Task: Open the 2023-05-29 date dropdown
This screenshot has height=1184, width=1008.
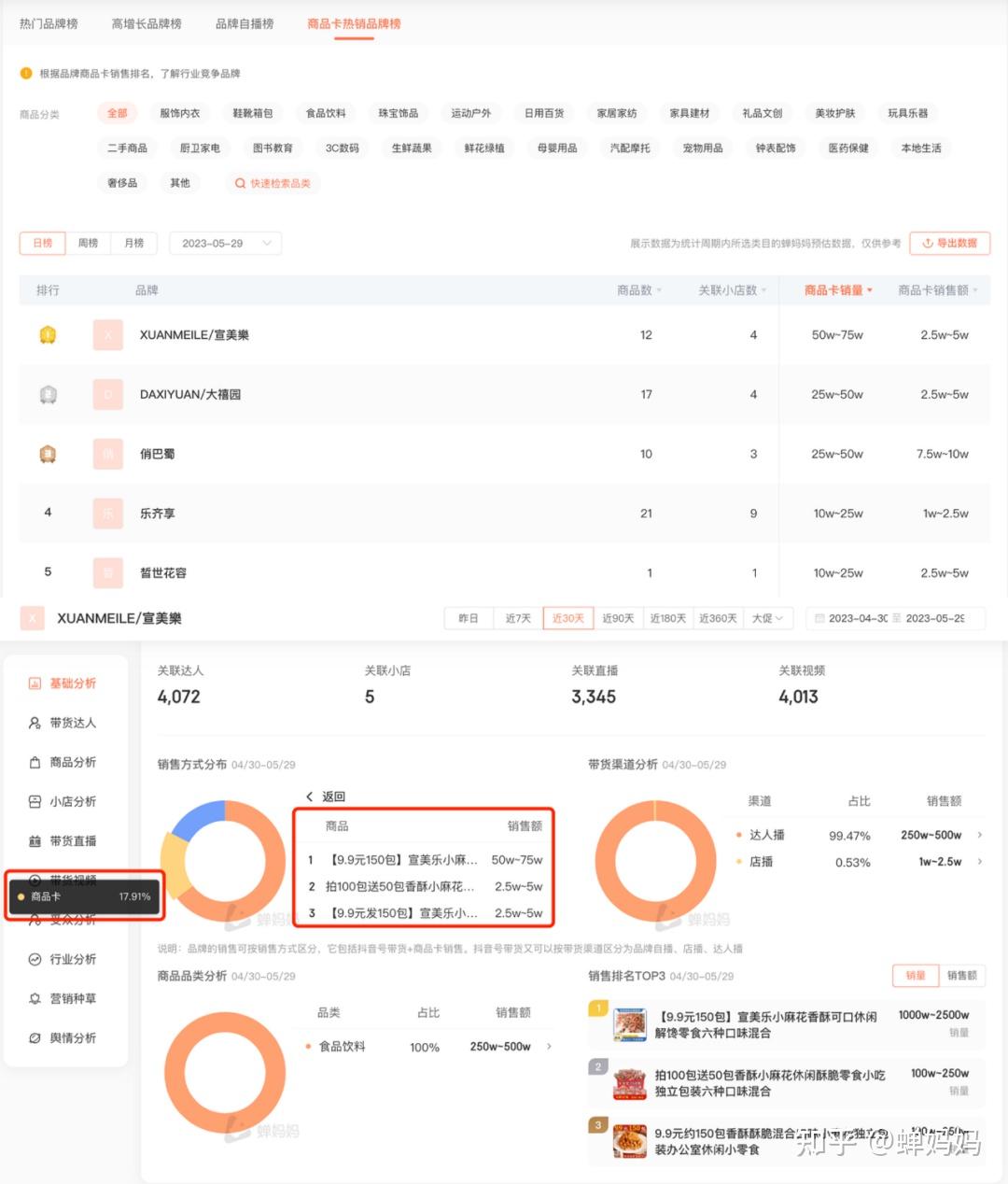Action: pos(225,243)
